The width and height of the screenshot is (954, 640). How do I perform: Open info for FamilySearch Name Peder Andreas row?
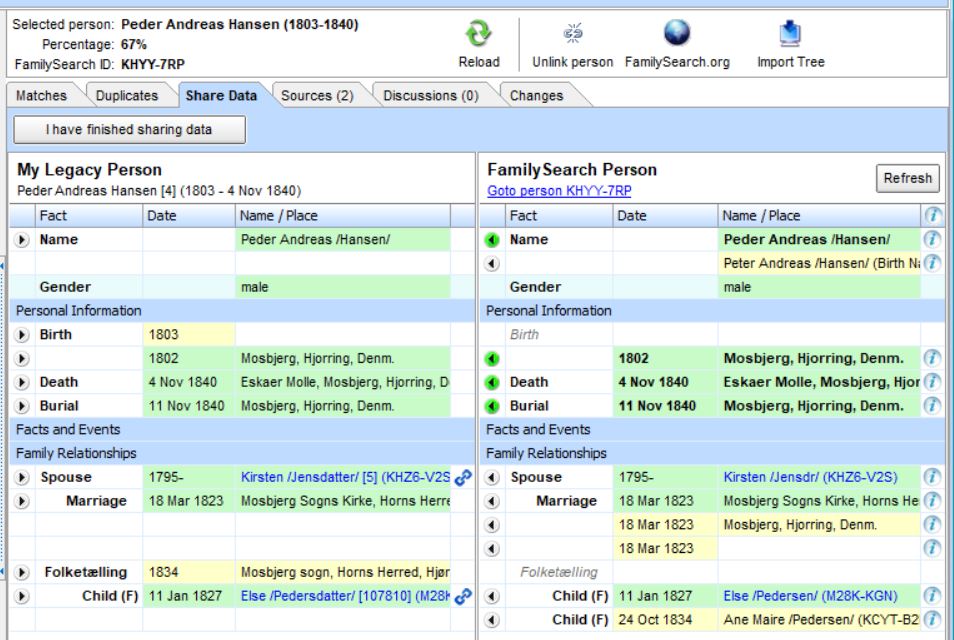(933, 239)
